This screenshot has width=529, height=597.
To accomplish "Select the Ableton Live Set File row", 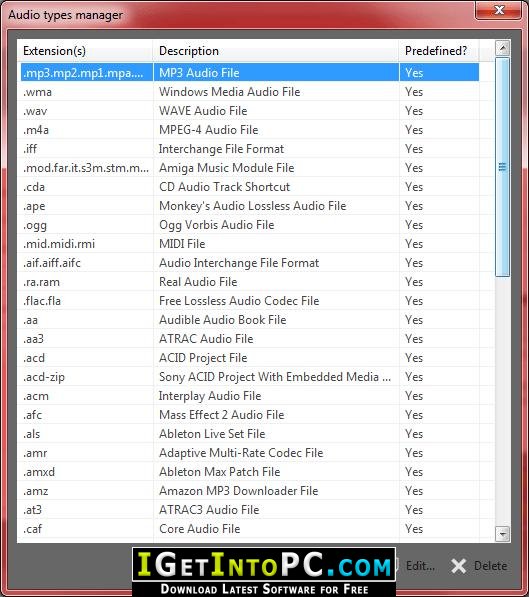I will tap(250, 434).
